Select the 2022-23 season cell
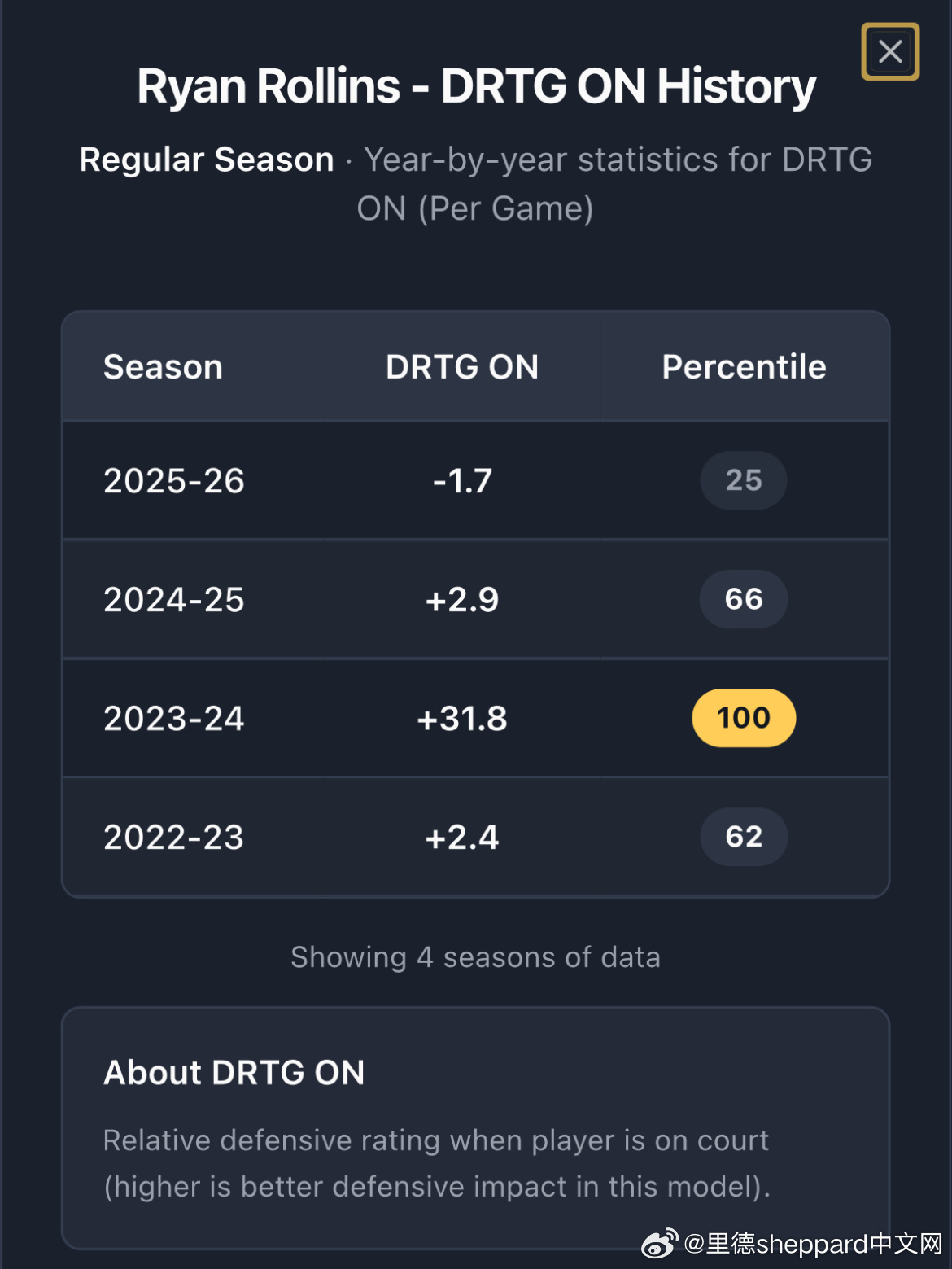 coord(174,838)
